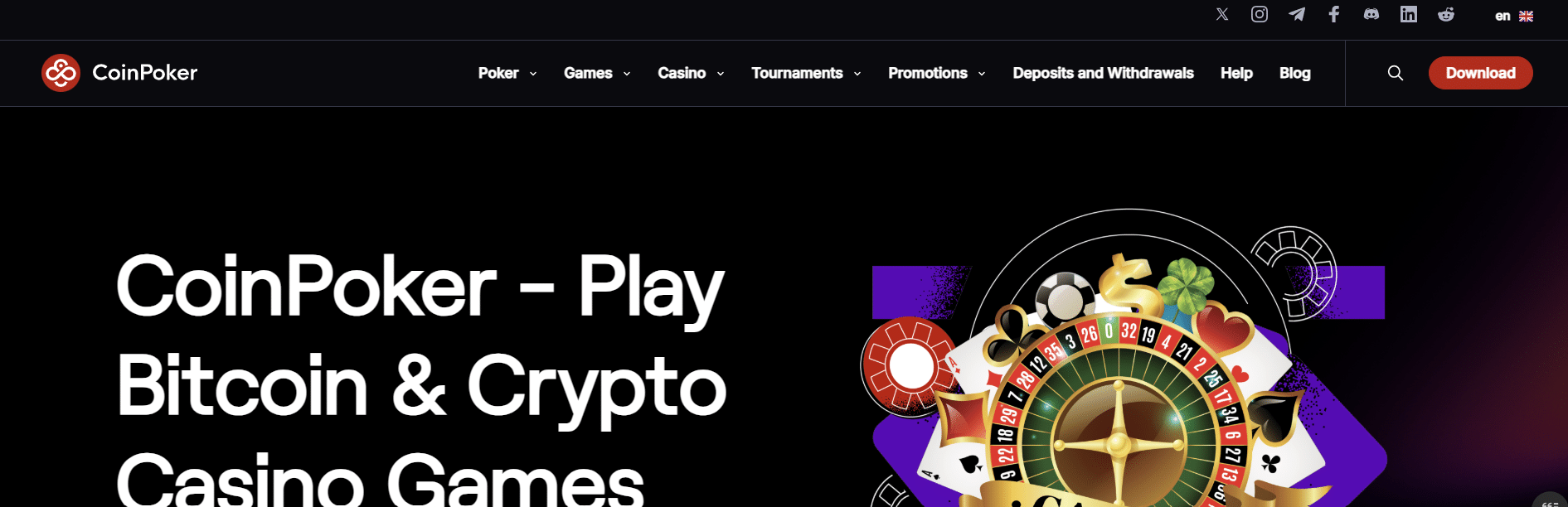The width and height of the screenshot is (1568, 507).
Task: Open the en language selector
Action: click(1514, 16)
